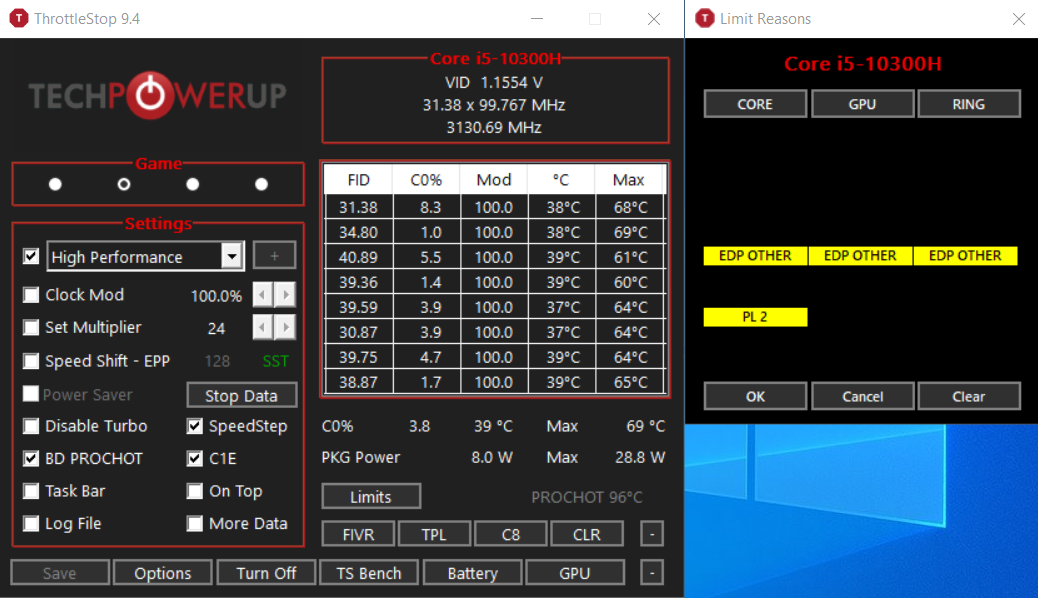The width and height of the screenshot is (1038, 598).
Task: Click the minus button next to GPU
Action: (x=652, y=572)
